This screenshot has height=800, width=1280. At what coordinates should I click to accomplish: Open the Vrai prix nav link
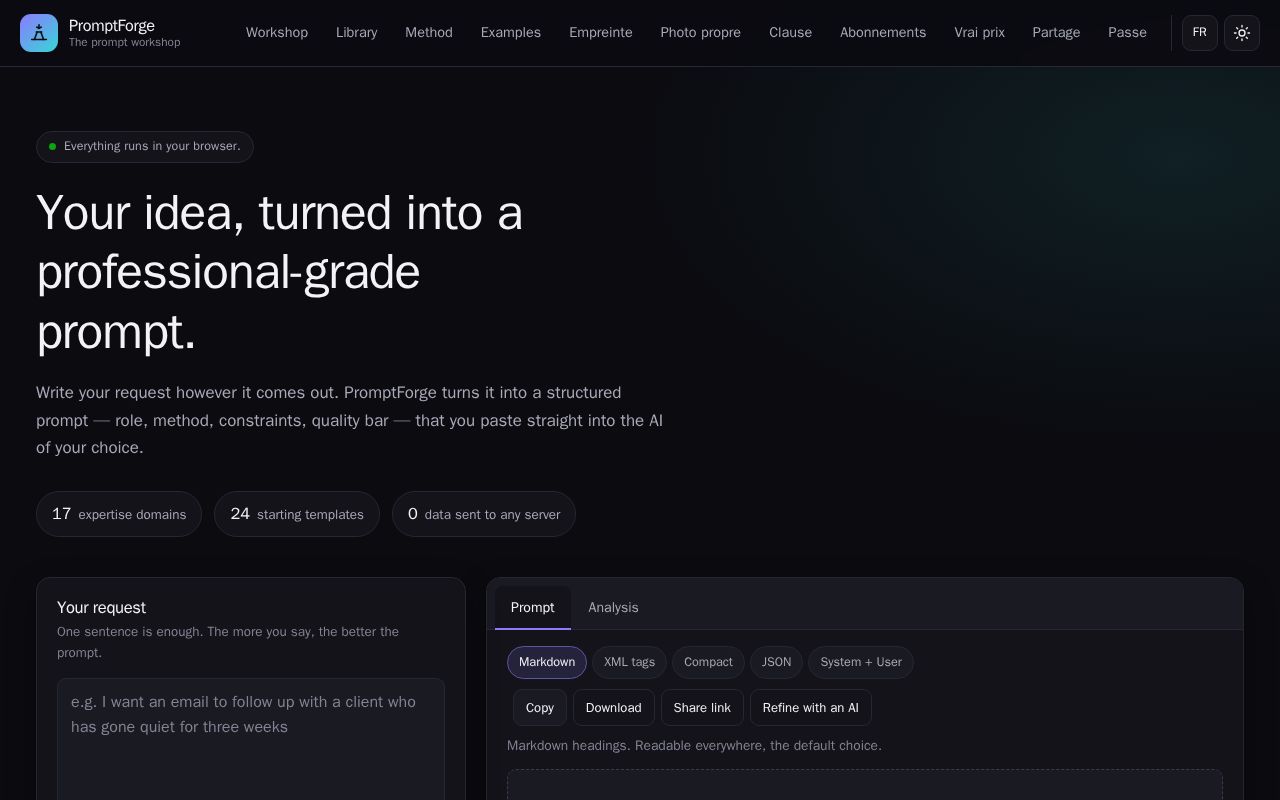pyautogui.click(x=980, y=33)
